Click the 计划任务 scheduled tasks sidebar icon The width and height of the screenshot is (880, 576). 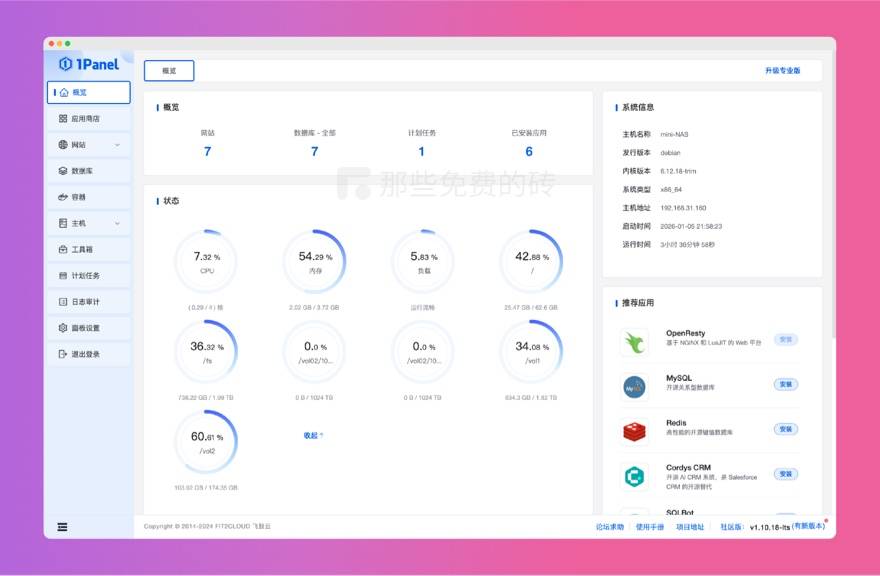(63, 275)
